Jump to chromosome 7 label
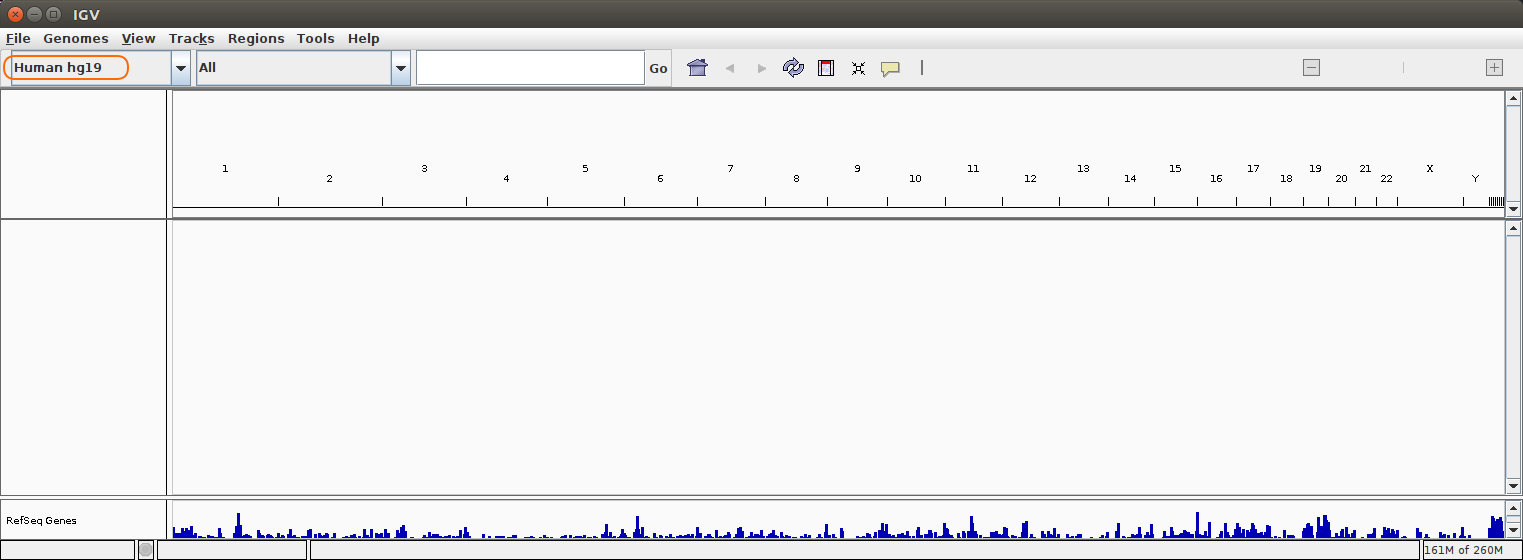1523x560 pixels. pos(730,169)
